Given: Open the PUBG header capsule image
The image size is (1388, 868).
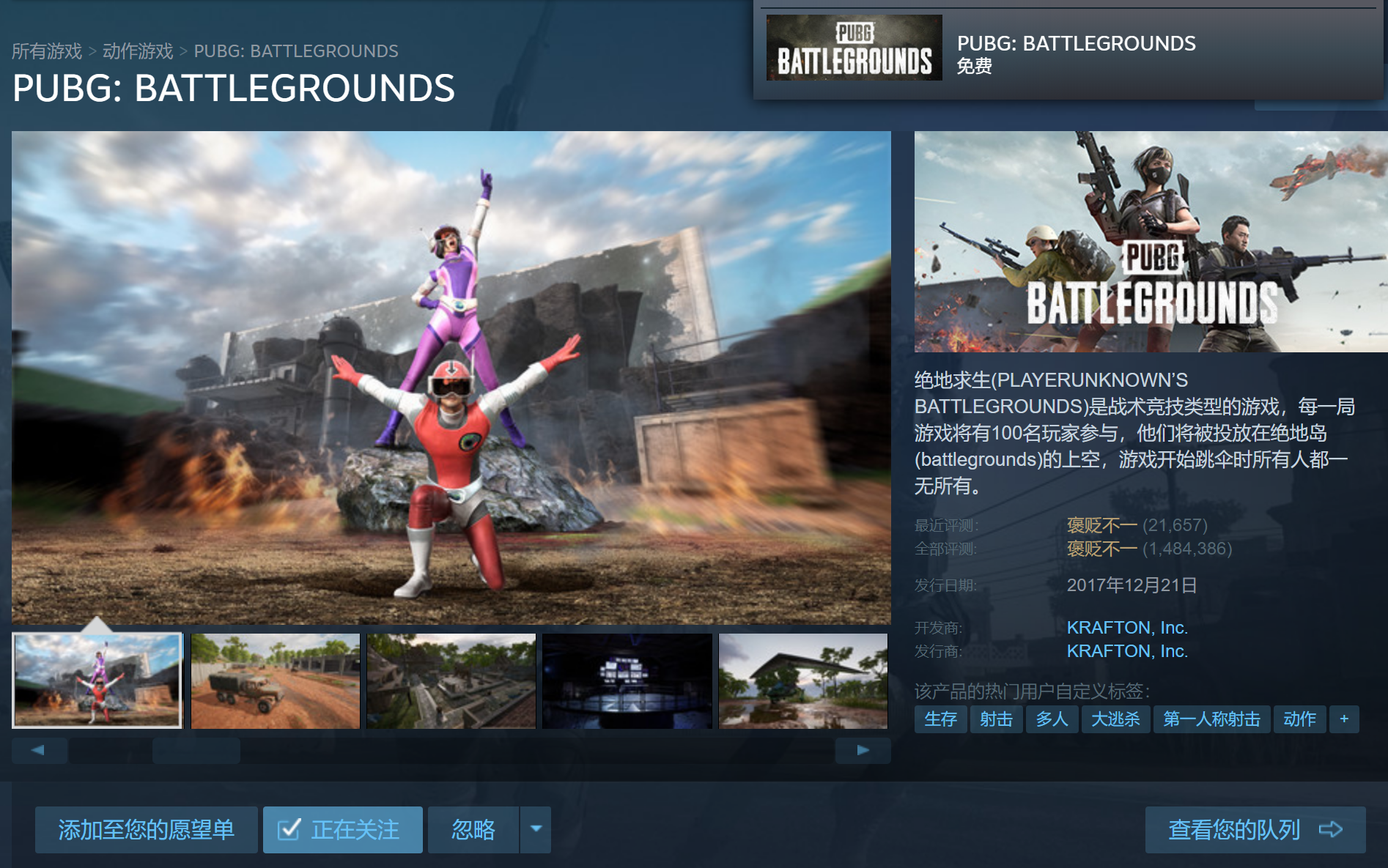Looking at the screenshot, I should pyautogui.click(x=1151, y=242).
